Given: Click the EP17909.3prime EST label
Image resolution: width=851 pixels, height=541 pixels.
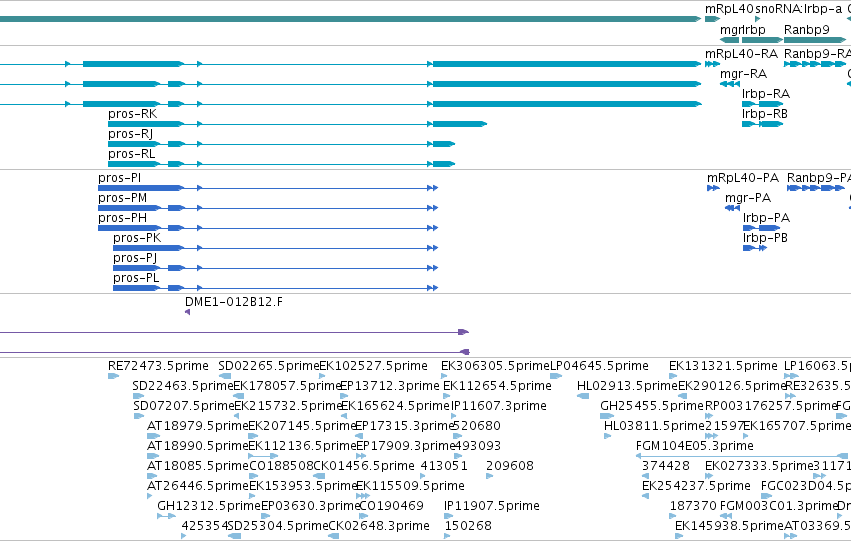Looking at the screenshot, I should 405,446.
